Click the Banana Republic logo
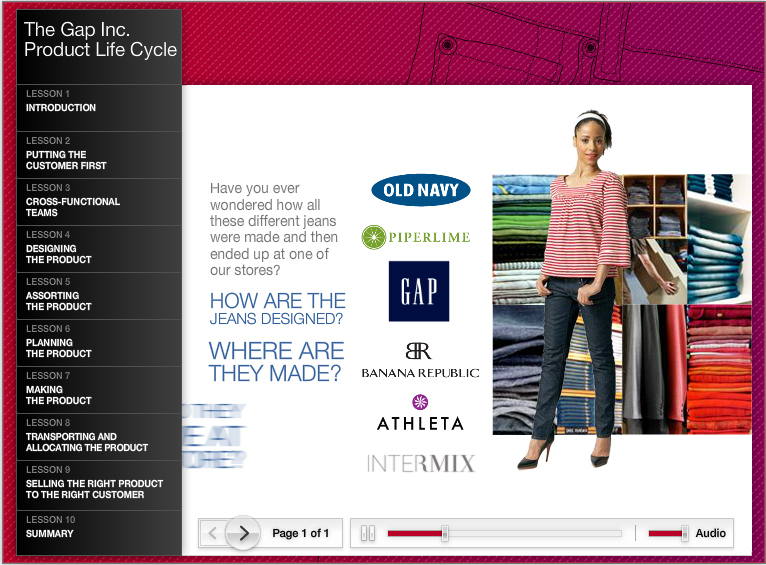This screenshot has height=565, width=766. (420, 360)
